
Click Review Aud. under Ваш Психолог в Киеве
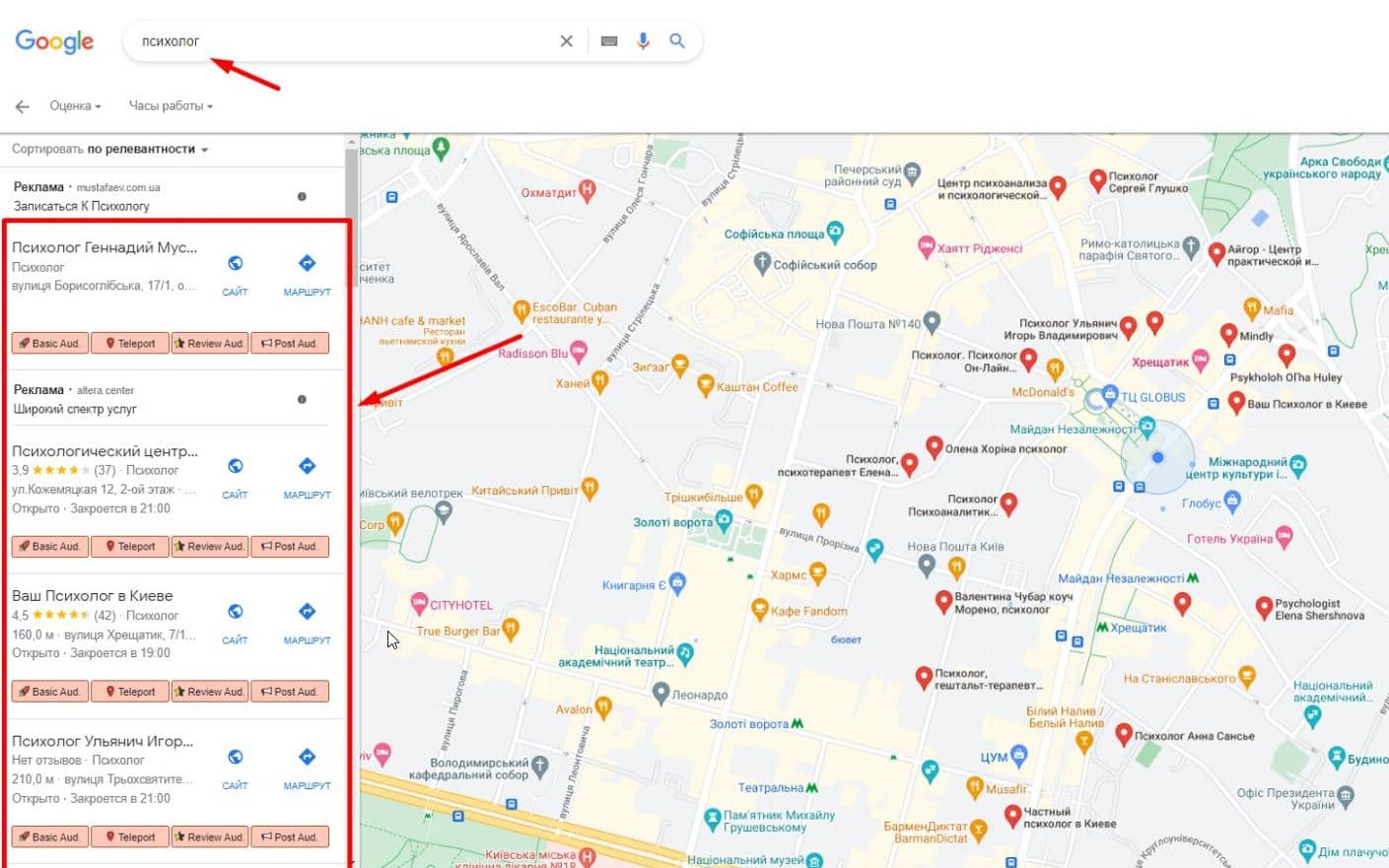point(209,692)
